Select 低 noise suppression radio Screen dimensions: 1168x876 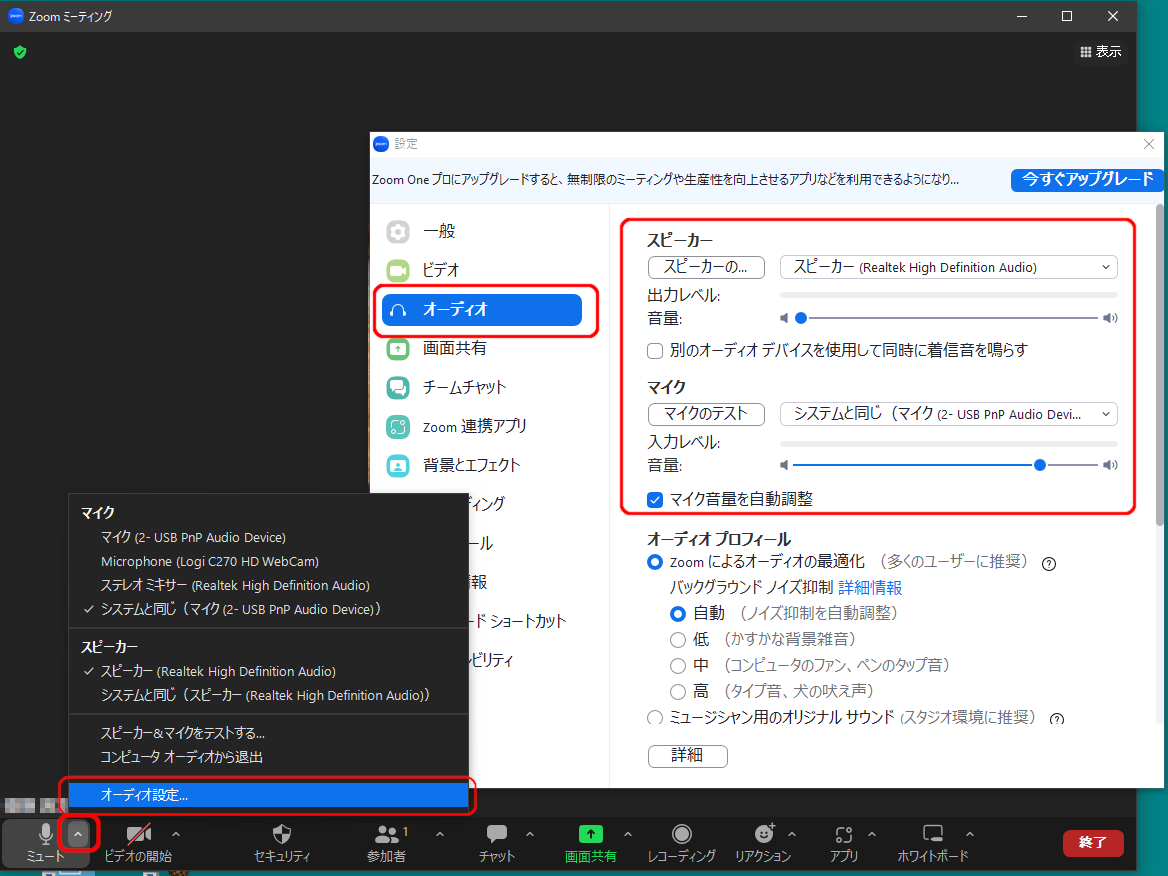click(x=677, y=640)
